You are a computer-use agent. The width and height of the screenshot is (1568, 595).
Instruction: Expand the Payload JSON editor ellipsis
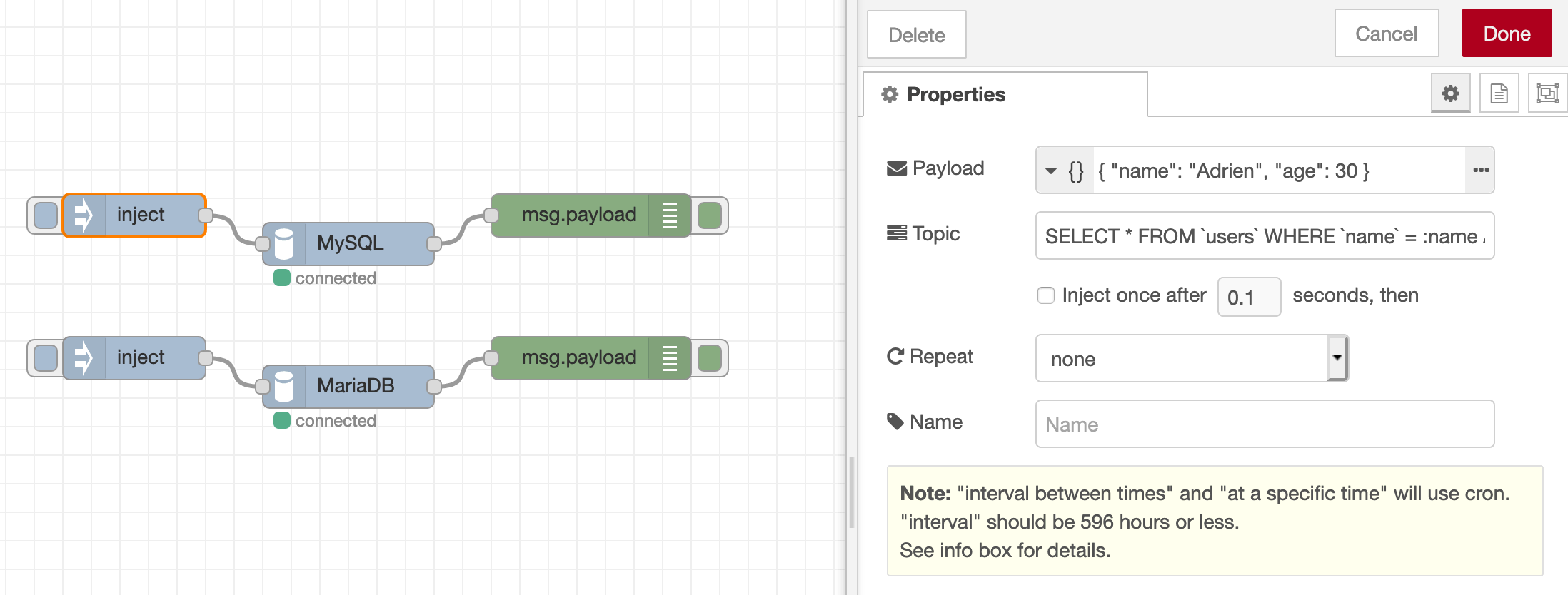coord(1480,171)
